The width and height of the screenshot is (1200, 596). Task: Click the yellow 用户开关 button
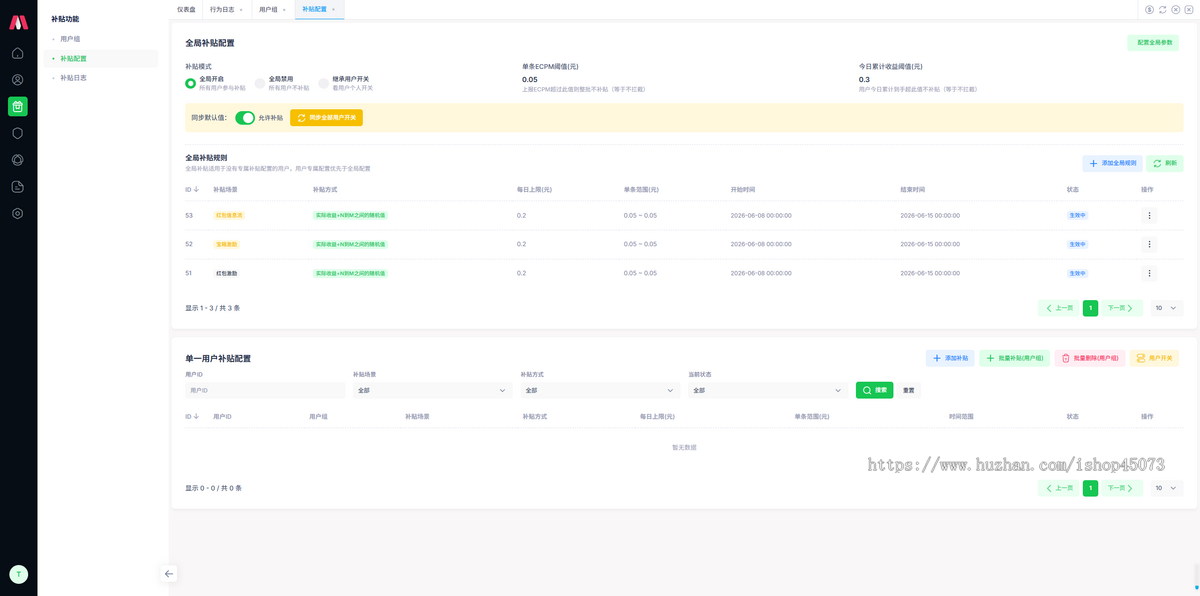click(1154, 358)
